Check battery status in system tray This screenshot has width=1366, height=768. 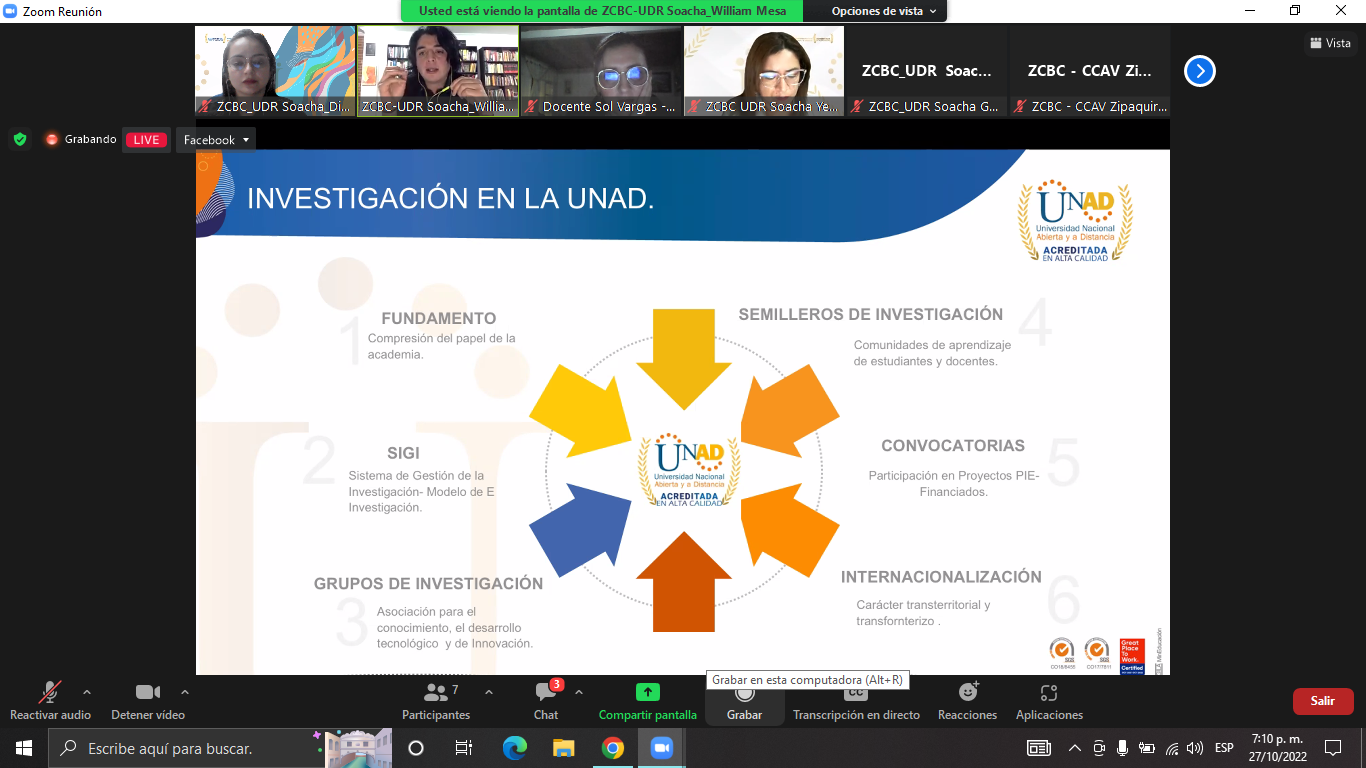1147,748
